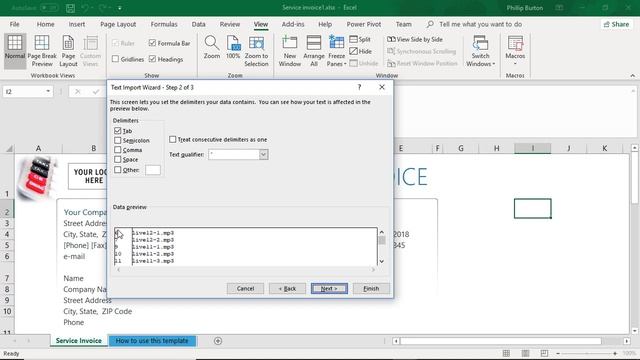Select column K header
Image resolution: width=640 pixels, height=360 pixels.
coord(604,149)
